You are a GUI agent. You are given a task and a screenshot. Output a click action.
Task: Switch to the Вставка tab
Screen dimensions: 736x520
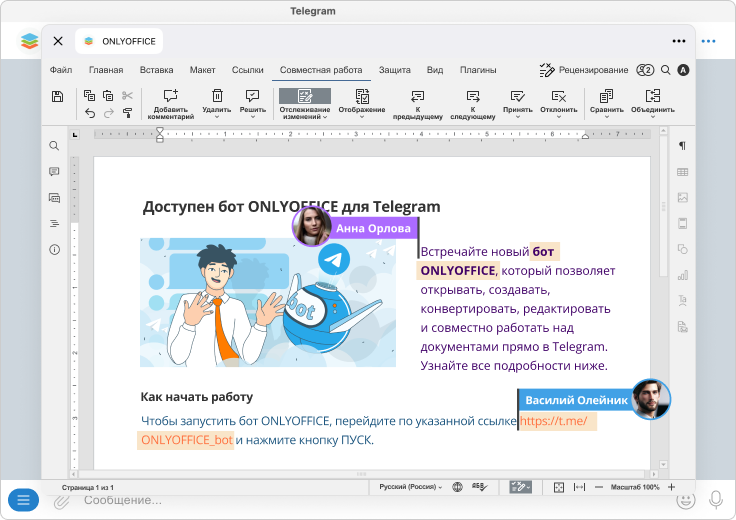[156, 70]
